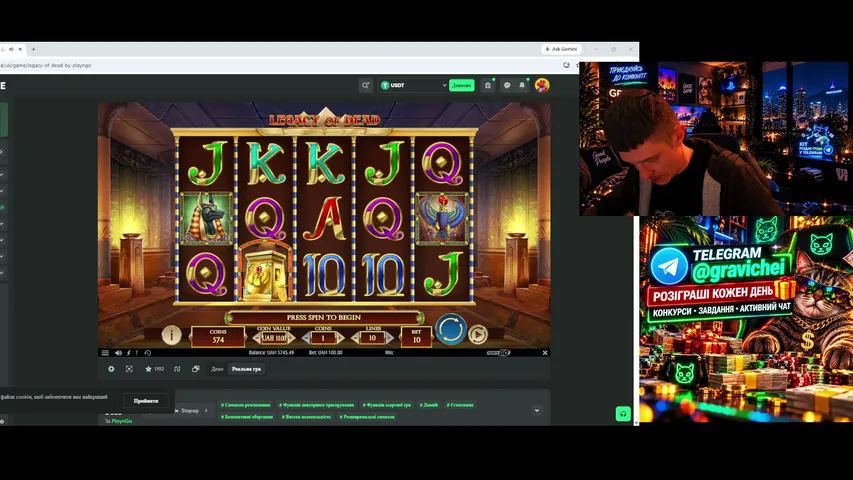Mute the game sound speaker icon

(118, 353)
